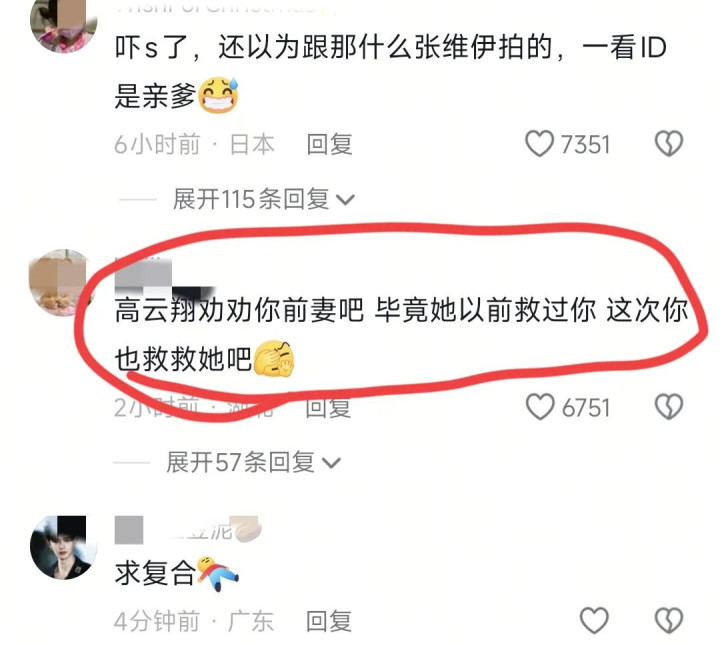Reply to the comment posted 6小时前

329,144
